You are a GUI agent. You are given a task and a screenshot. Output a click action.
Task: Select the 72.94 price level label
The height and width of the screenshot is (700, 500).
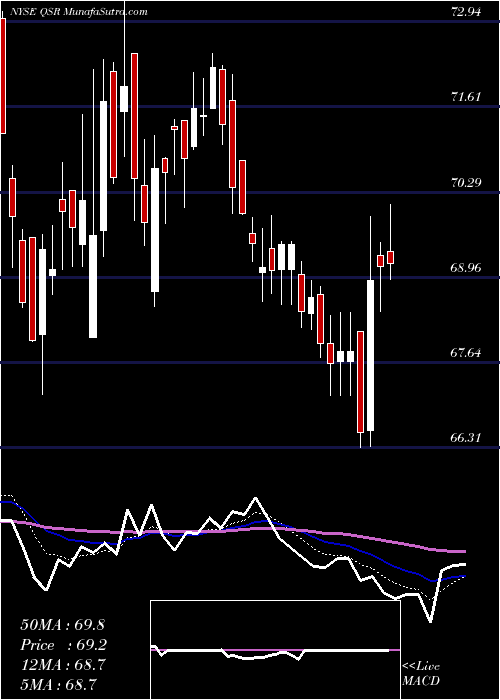[x=467, y=12]
